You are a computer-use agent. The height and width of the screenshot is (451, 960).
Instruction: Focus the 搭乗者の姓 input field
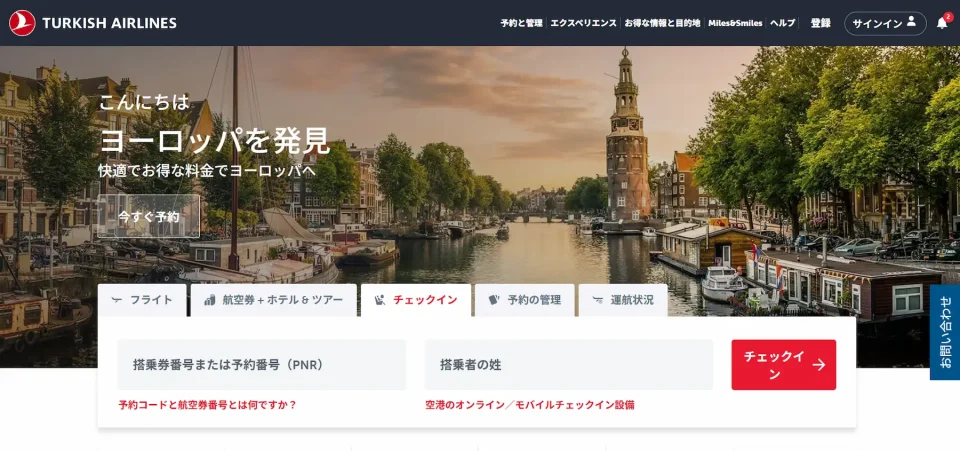point(569,365)
